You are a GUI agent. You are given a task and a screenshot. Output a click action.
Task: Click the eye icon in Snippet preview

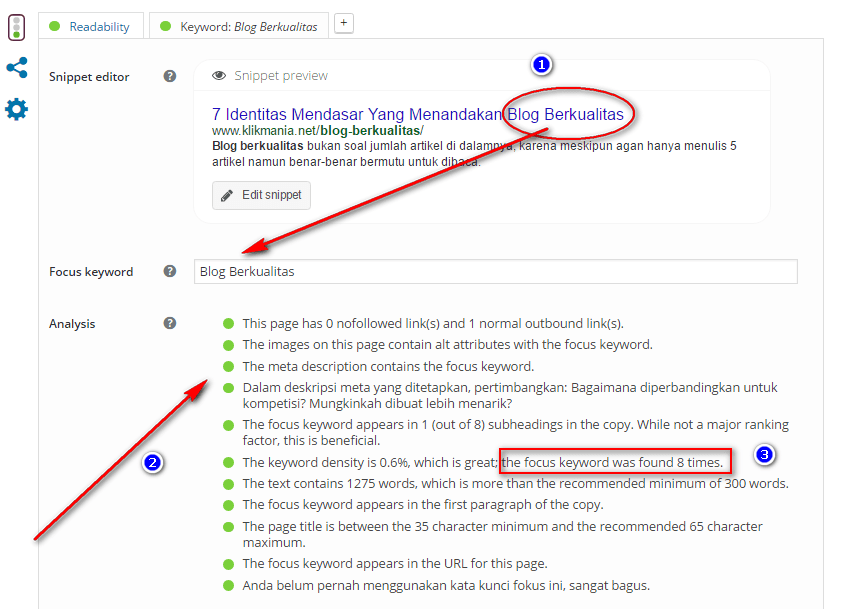[x=219, y=76]
